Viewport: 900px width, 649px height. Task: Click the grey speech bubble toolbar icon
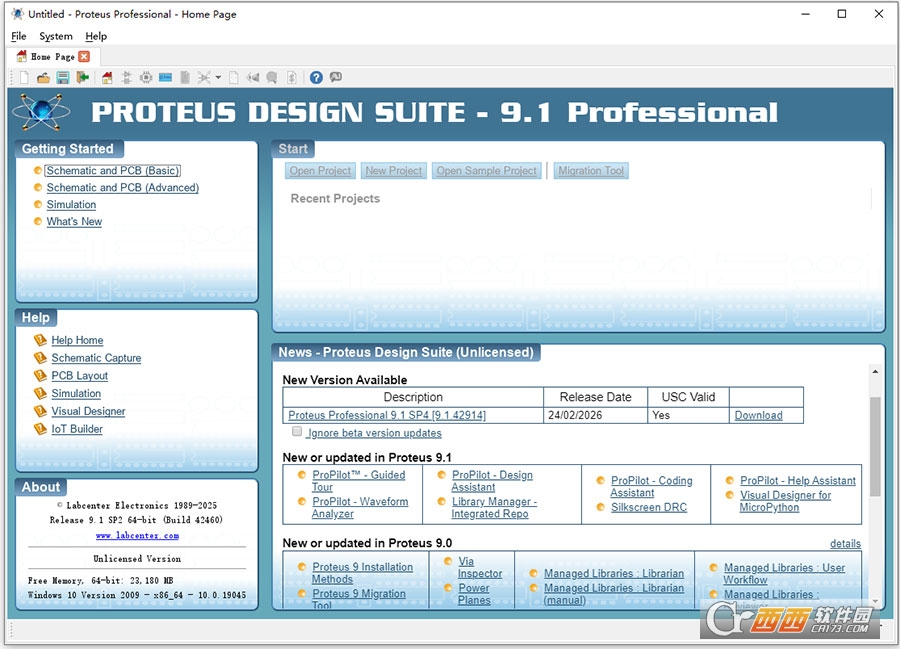click(272, 77)
